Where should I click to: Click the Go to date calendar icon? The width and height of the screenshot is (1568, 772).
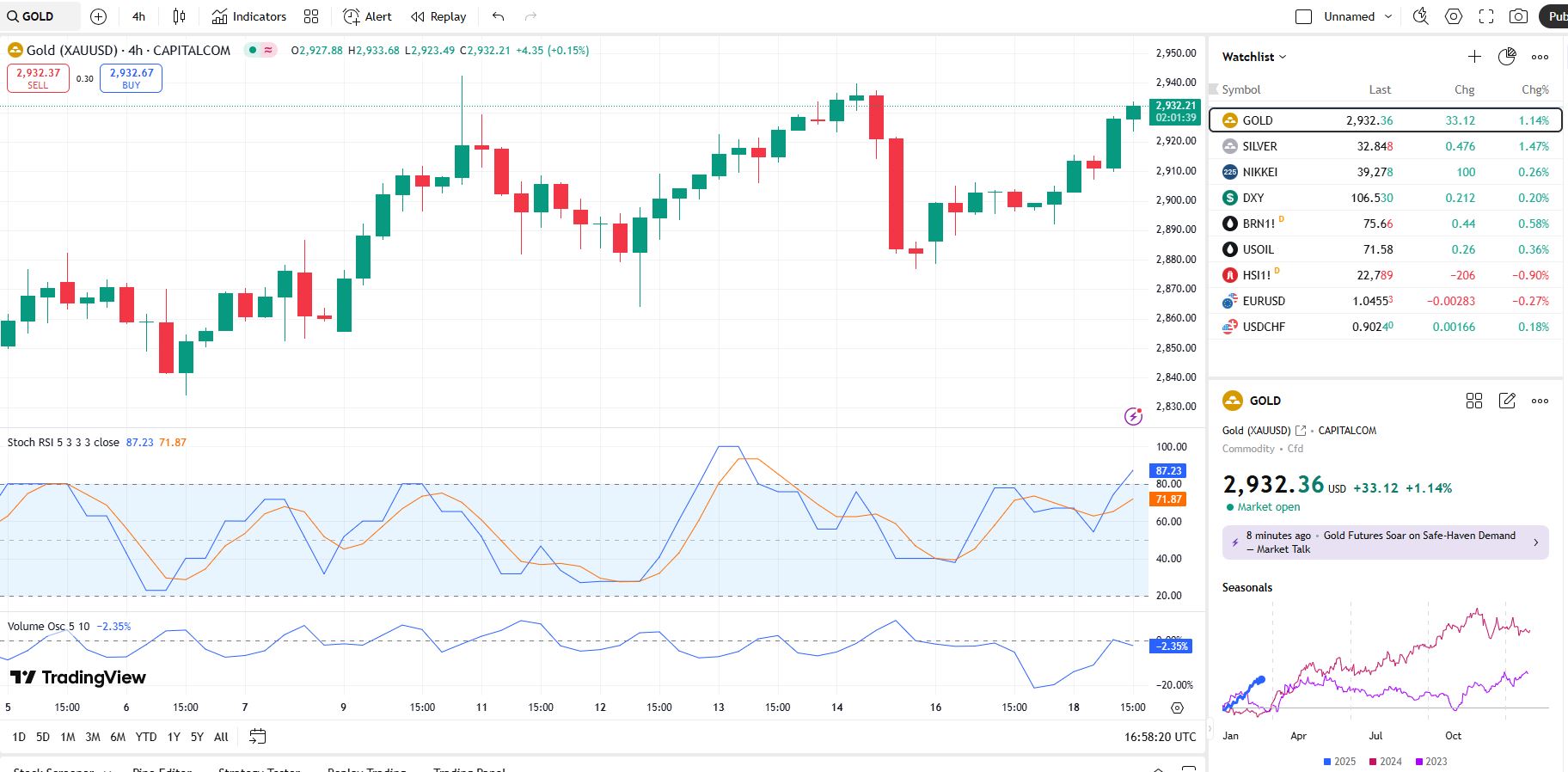[257, 737]
